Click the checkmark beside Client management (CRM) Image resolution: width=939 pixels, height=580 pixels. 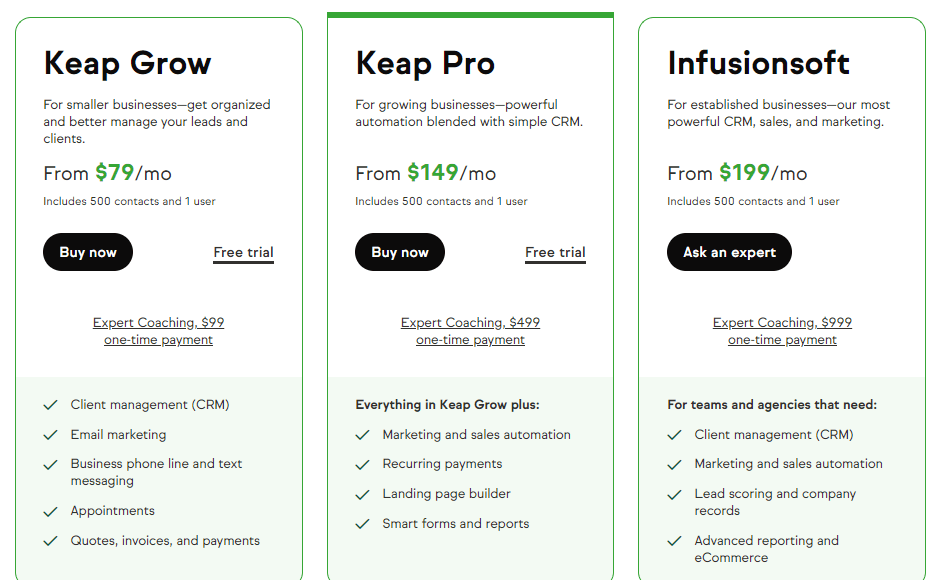click(x=50, y=405)
